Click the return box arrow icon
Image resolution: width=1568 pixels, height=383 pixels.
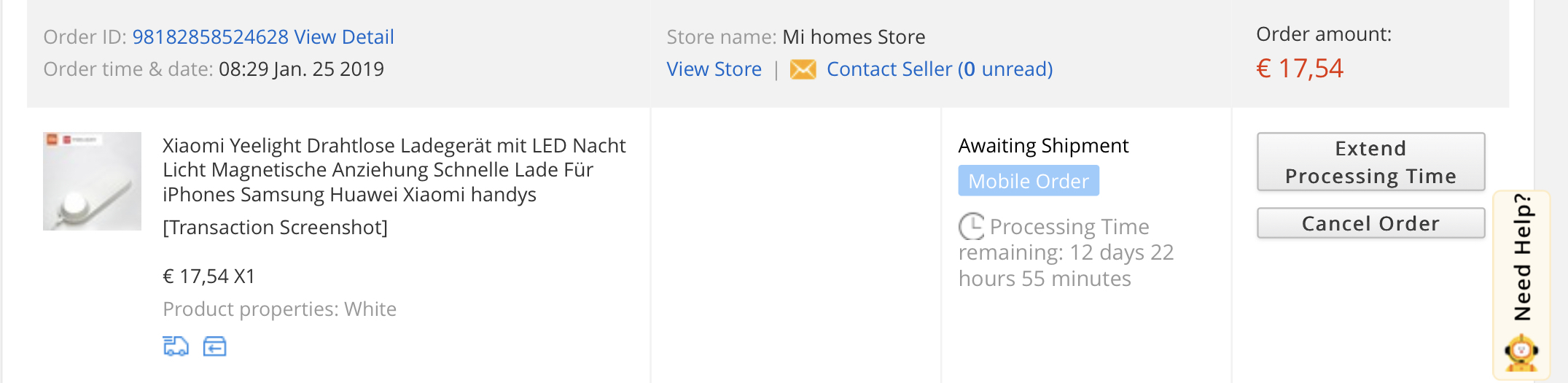tap(214, 346)
